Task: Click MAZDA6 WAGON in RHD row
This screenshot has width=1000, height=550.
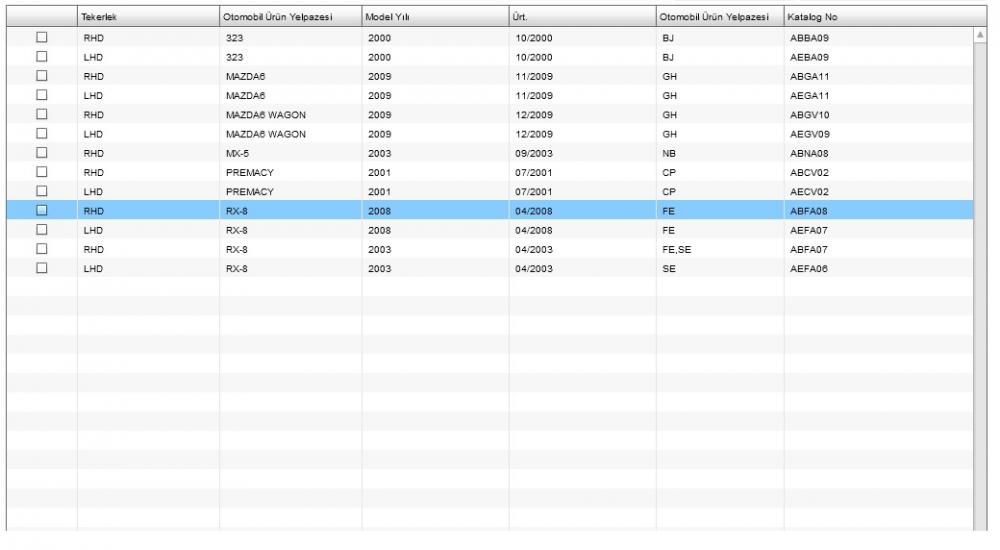Action: (x=266, y=115)
